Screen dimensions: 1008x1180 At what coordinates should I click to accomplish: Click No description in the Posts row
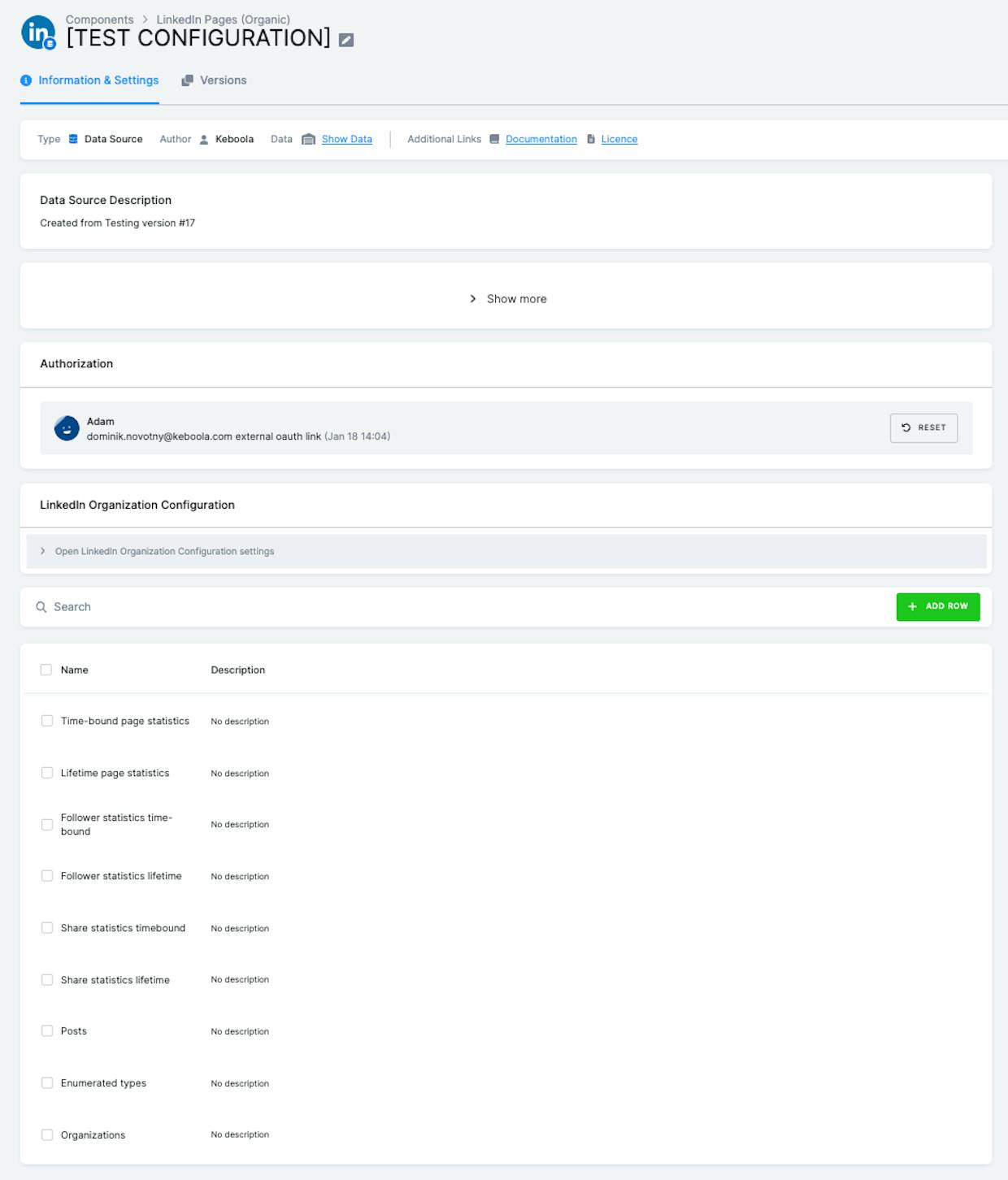tap(240, 1032)
